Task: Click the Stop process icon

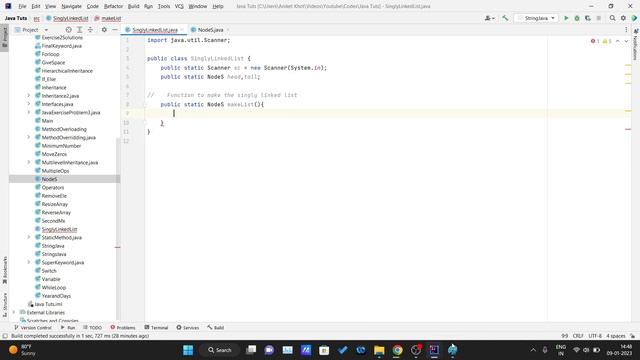Action: [598, 18]
